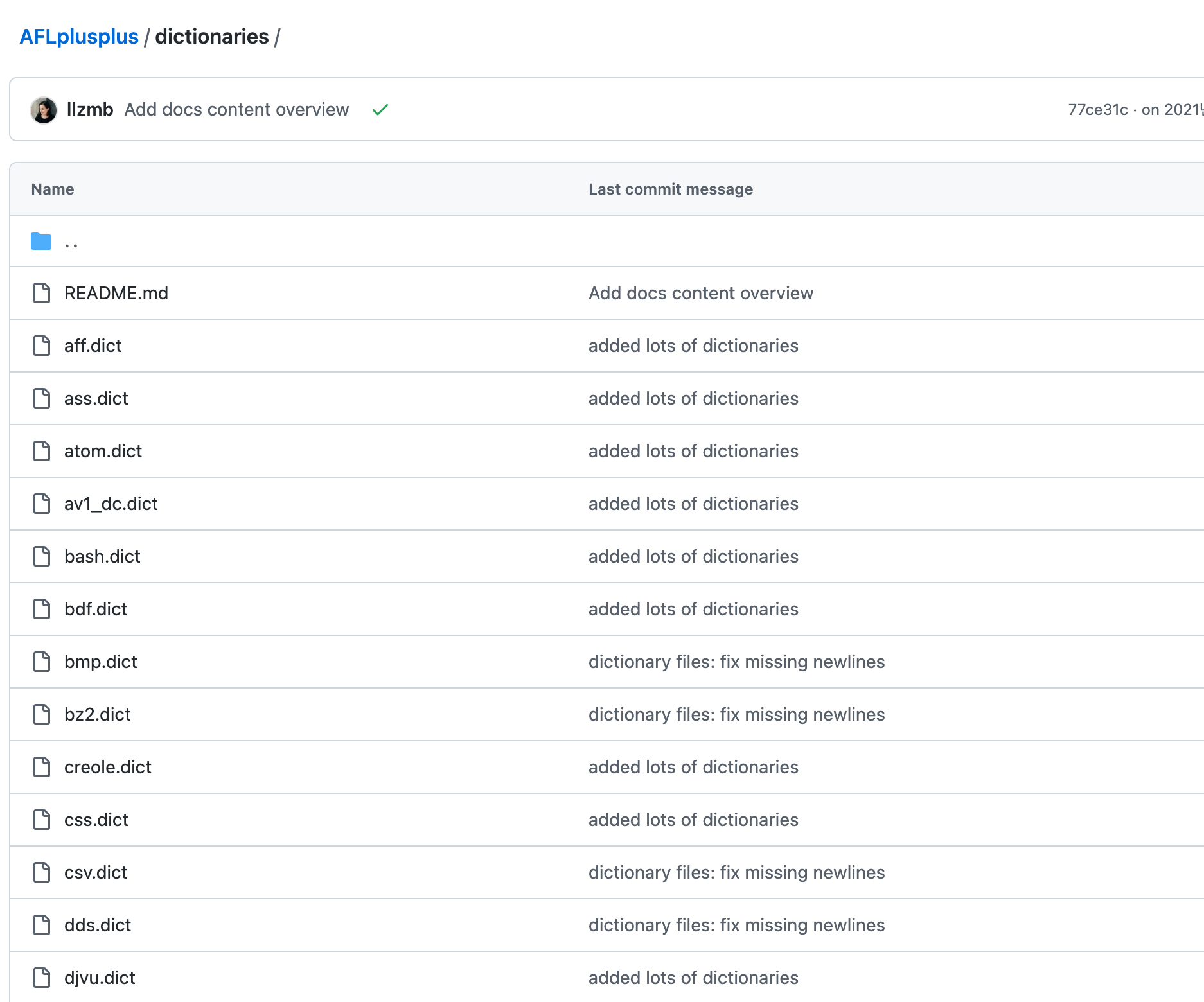Open the bz2.dict 'fix missing newlines' commit message
The image size is (1204, 1002).
point(736,714)
